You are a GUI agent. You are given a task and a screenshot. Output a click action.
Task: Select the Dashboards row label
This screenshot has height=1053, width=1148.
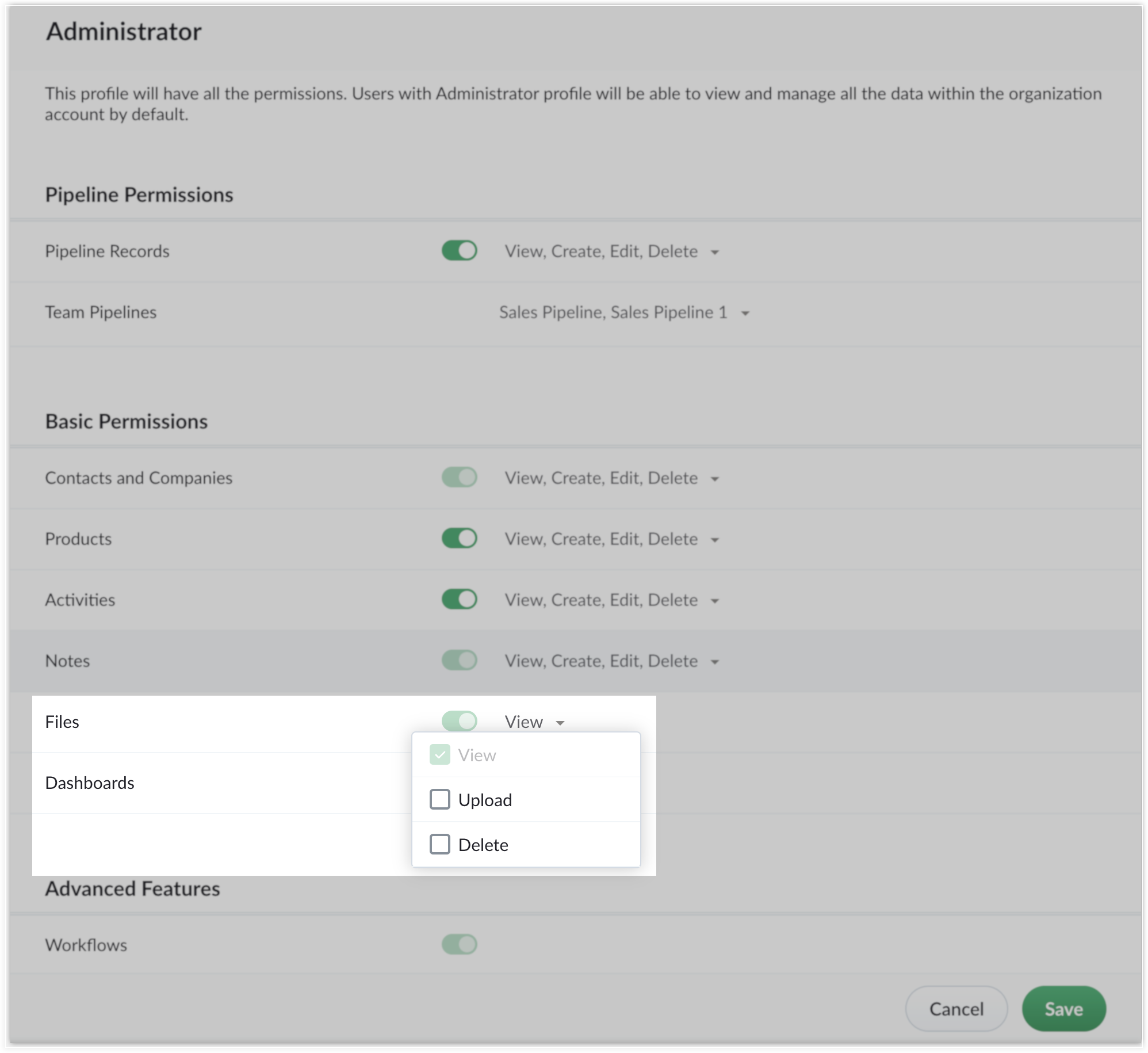pos(90,783)
